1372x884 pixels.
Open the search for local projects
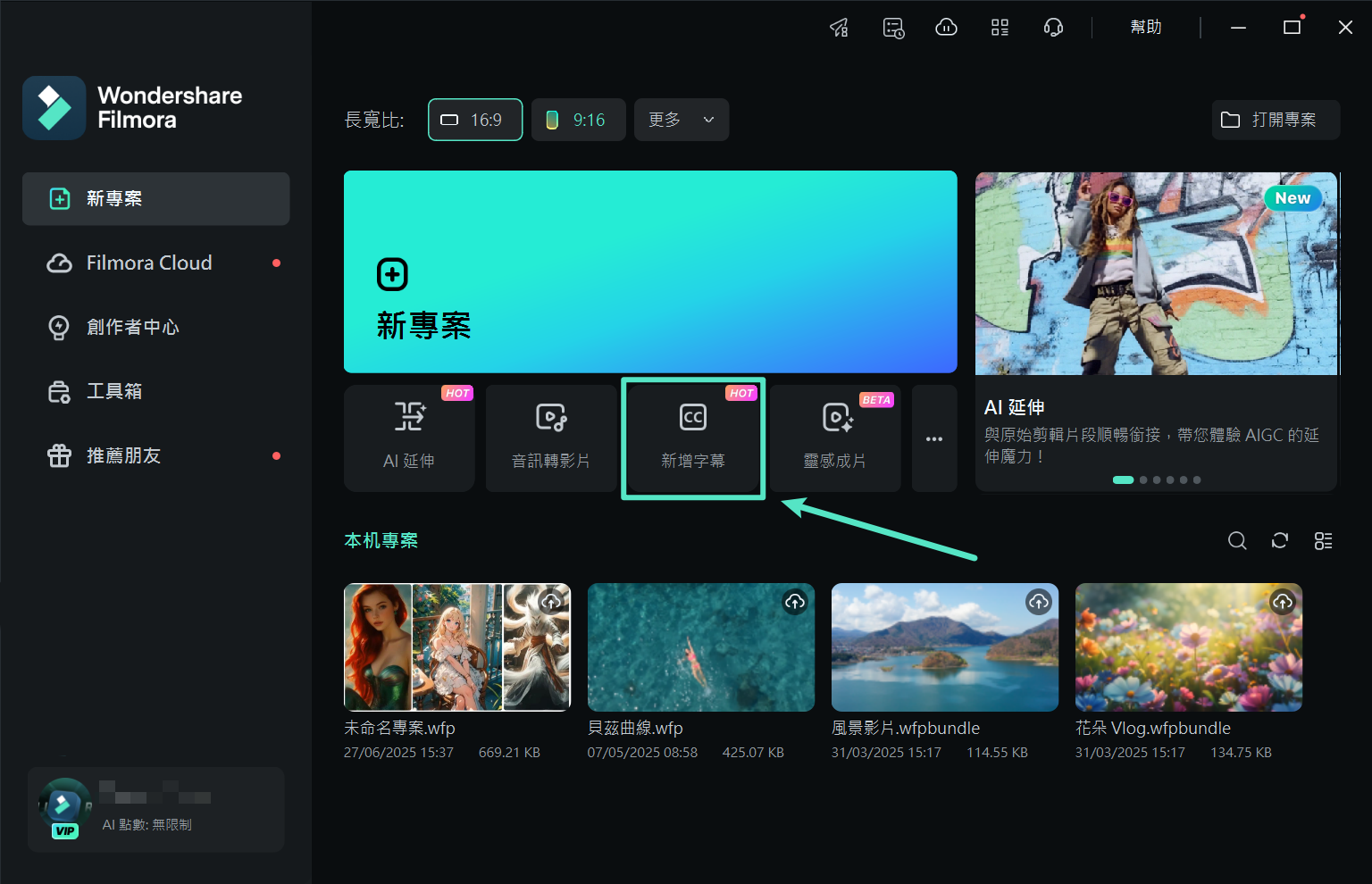point(1237,540)
